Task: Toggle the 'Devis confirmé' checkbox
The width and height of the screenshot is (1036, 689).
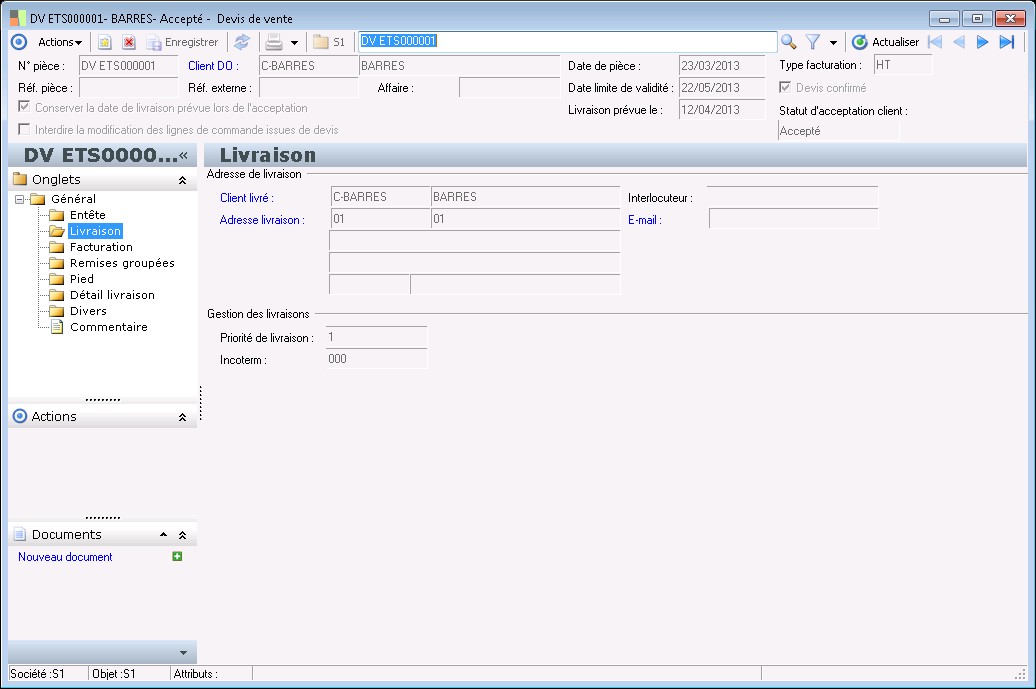Action: 785,88
